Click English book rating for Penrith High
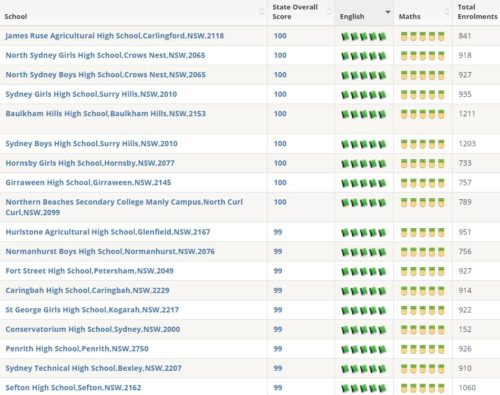Screen dimensions: 500x395 click(x=364, y=349)
